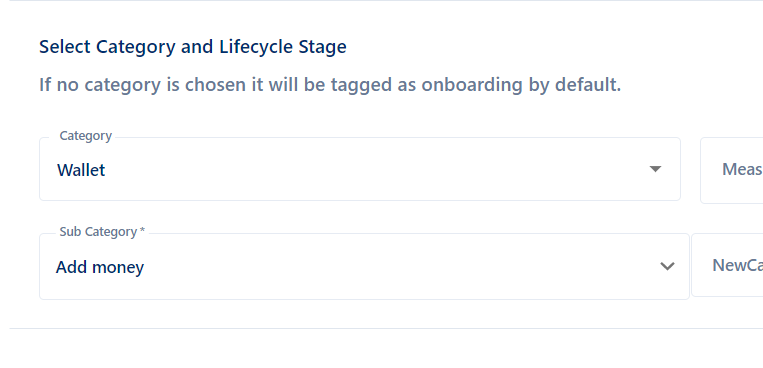Click the Add money sub category value
763x368 pixels.
point(100,267)
